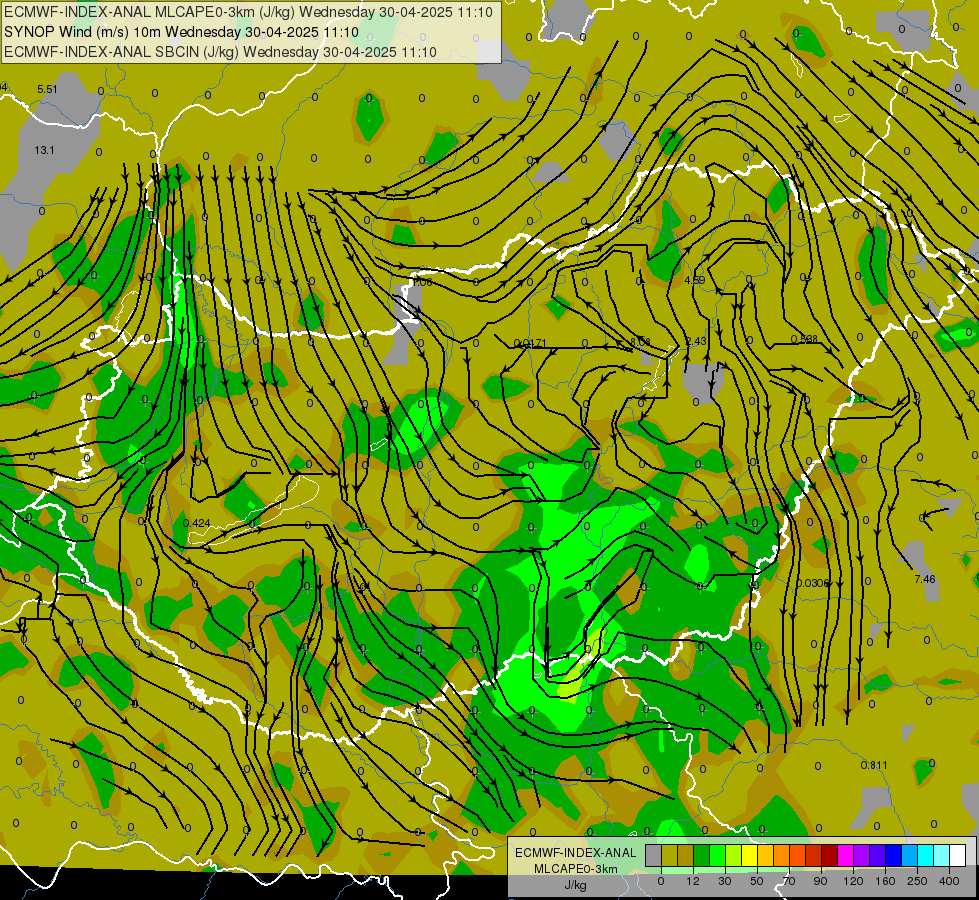Viewport: 979px width, 900px height.
Task: Click the 4.59 value on the map
Action: (694, 280)
